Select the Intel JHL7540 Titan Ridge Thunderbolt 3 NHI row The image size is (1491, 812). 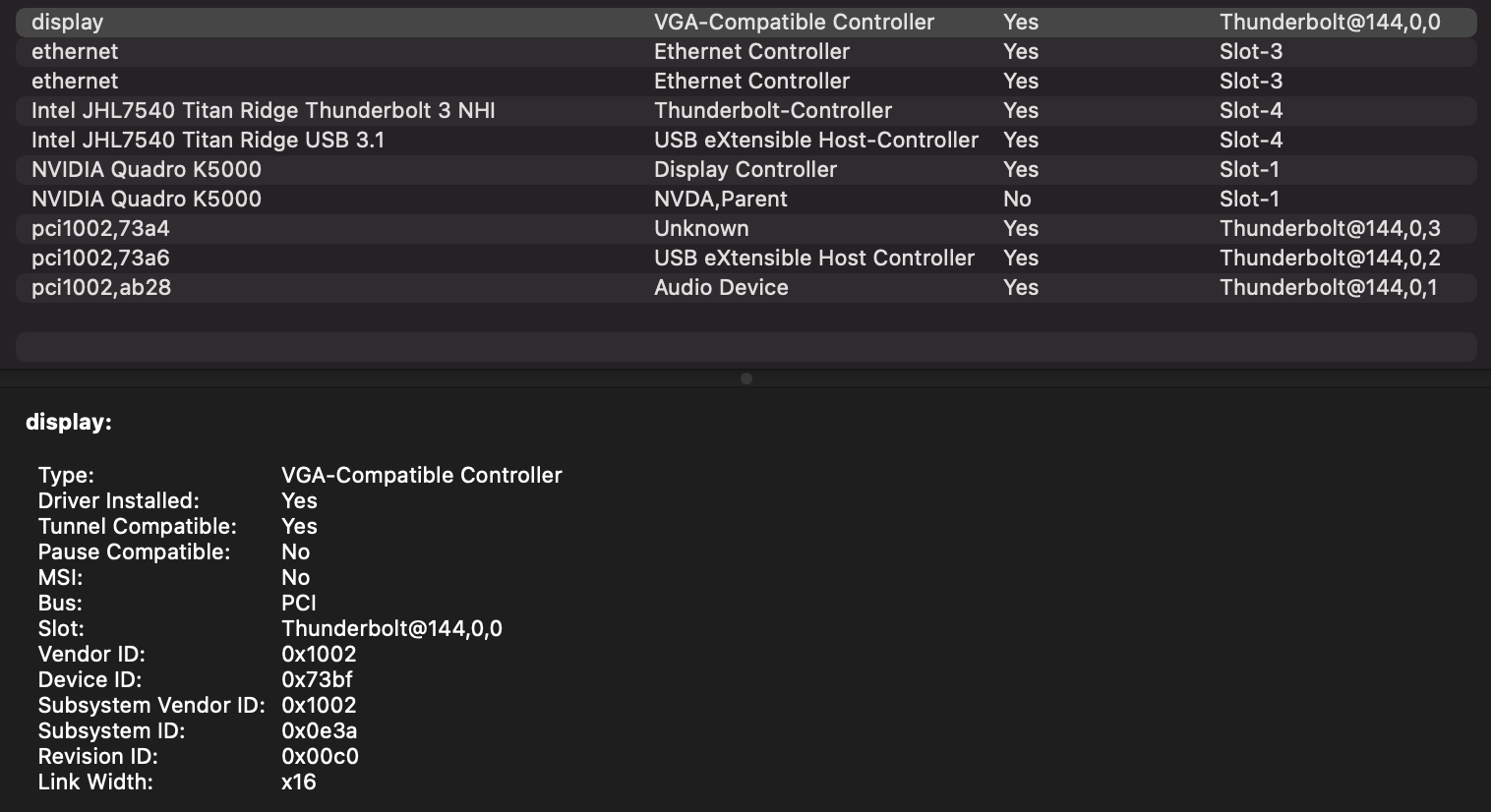tap(263, 111)
